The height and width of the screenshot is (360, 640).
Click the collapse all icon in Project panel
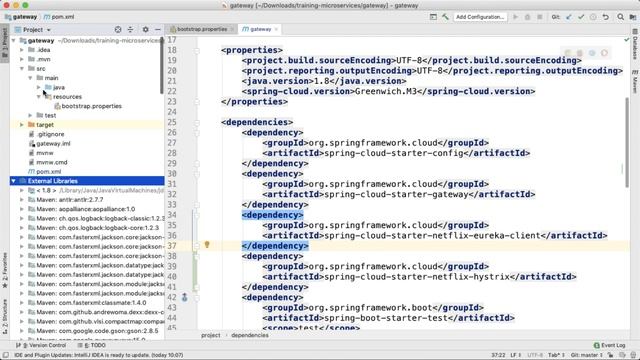[x=130, y=29]
